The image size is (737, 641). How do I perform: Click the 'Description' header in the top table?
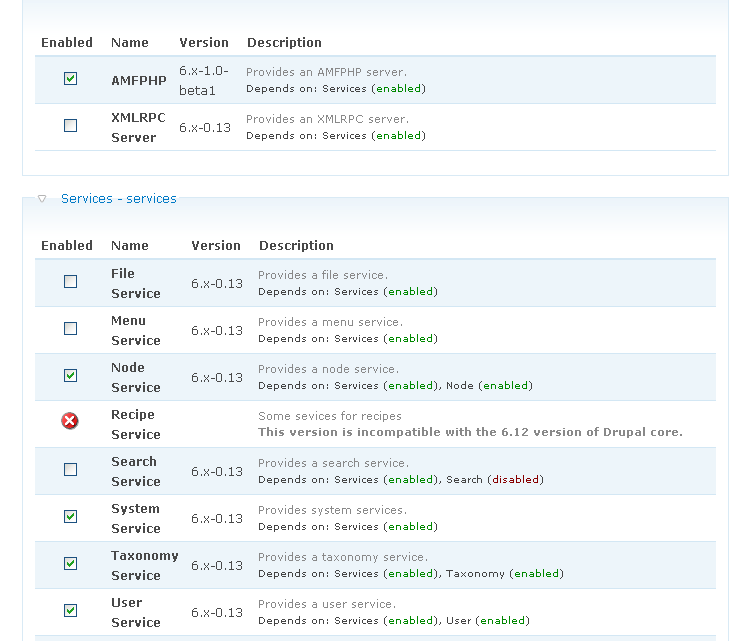pyautogui.click(x=284, y=42)
